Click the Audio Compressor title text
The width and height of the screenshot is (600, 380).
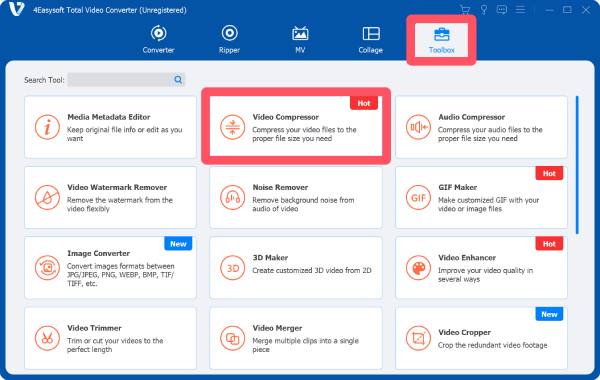click(x=471, y=117)
